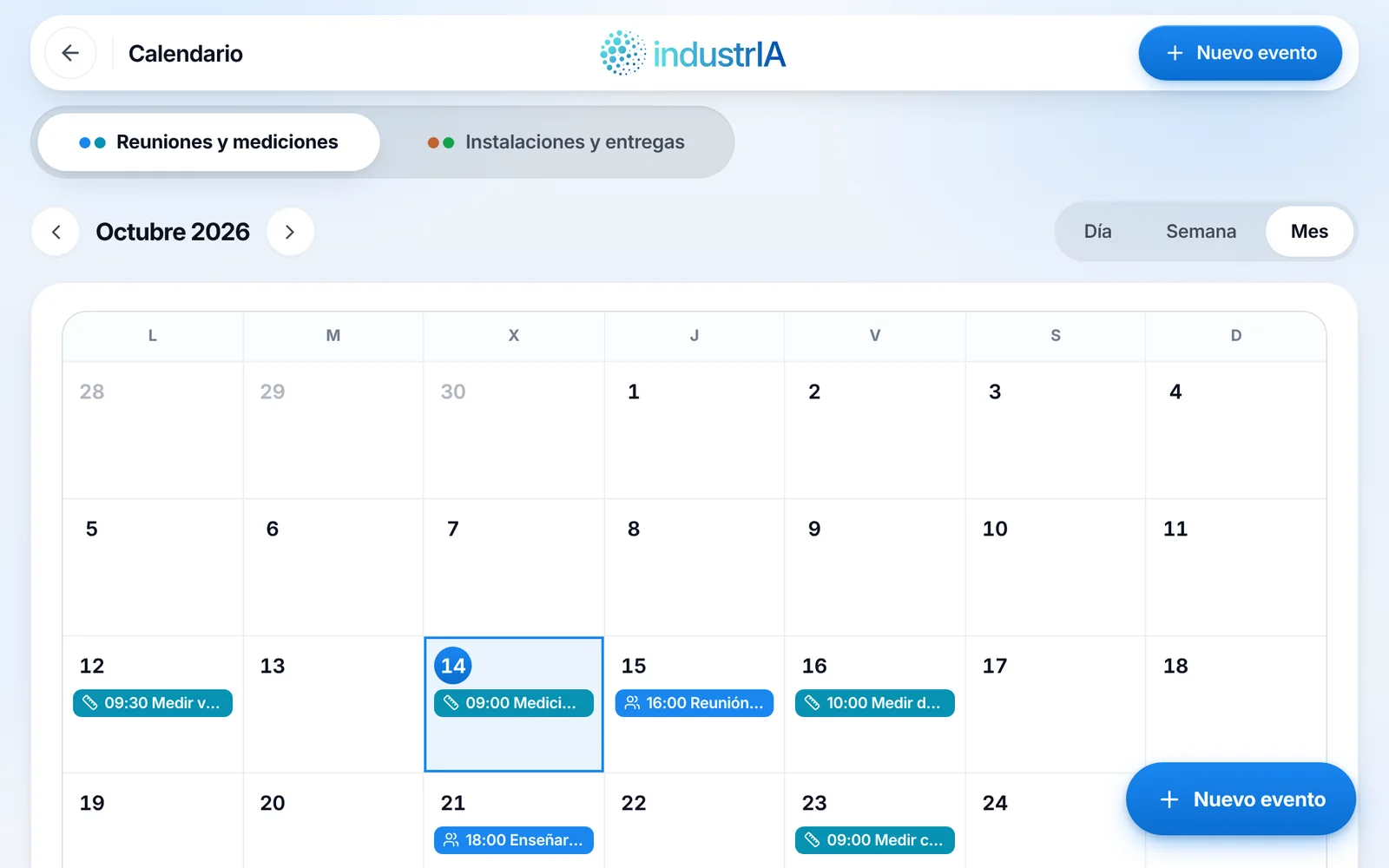Click the plus icon in top Nuevo evento button

point(1175,53)
